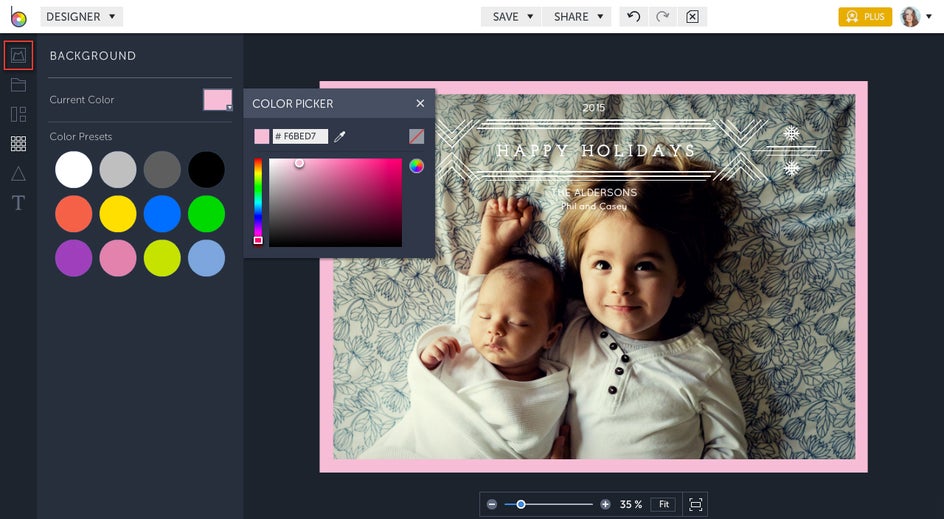This screenshot has width=944, height=519.
Task: Pick a color with the eyedropper
Action: coord(340,137)
